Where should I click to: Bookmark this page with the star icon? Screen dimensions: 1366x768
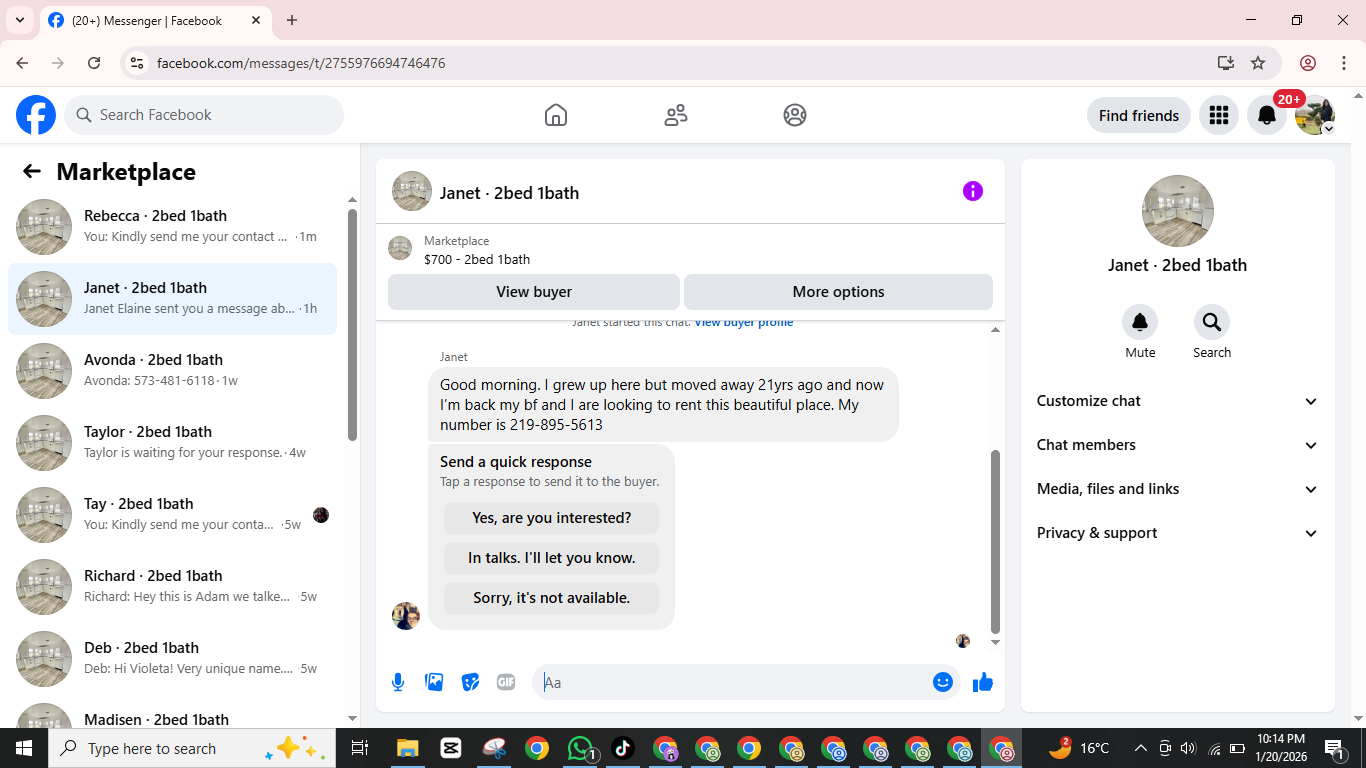1258,63
